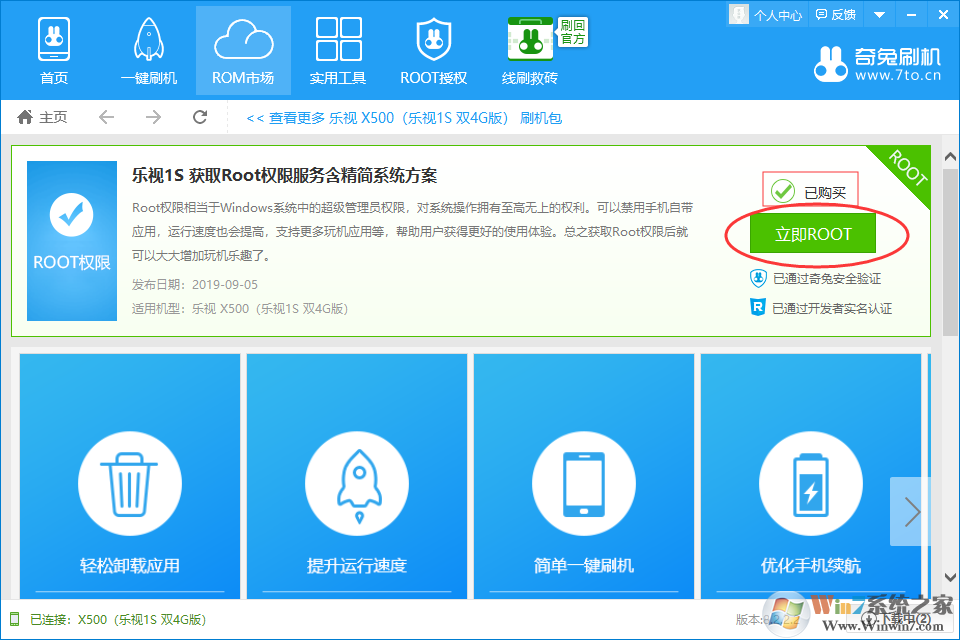This screenshot has width=960, height=640.
Task: Click the 简单一键刷机 card label
Action: click(584, 565)
